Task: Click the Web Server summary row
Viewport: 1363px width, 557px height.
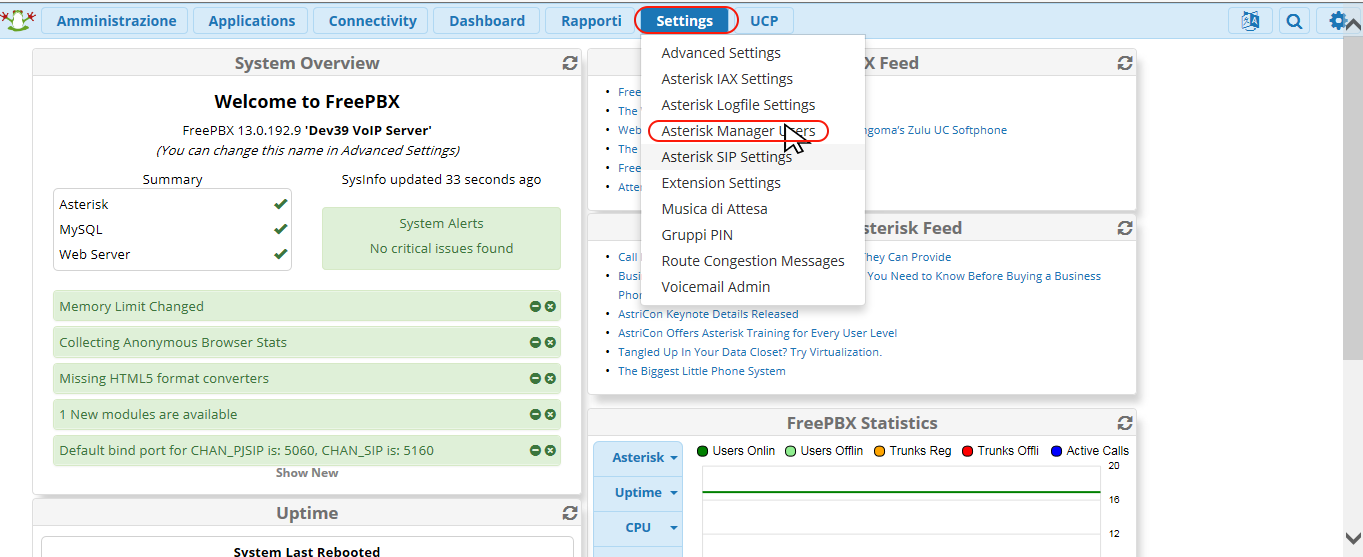Action: (x=172, y=254)
